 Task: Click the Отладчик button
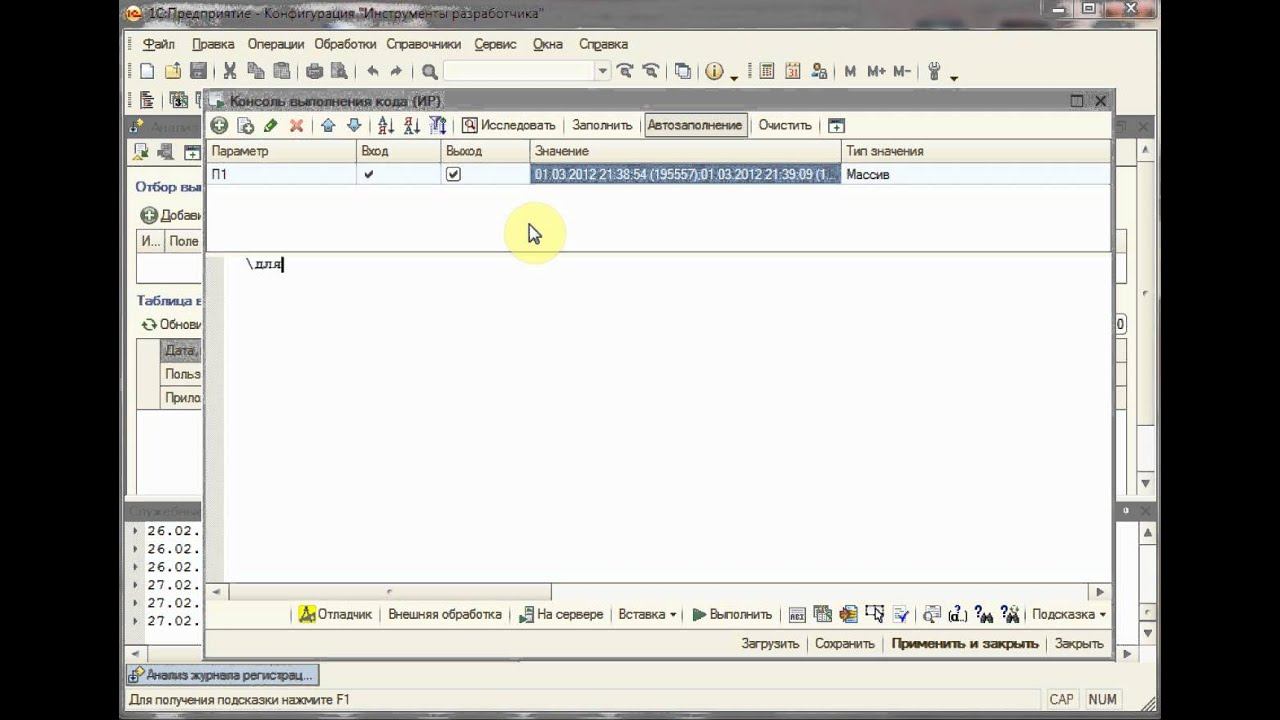(x=335, y=614)
